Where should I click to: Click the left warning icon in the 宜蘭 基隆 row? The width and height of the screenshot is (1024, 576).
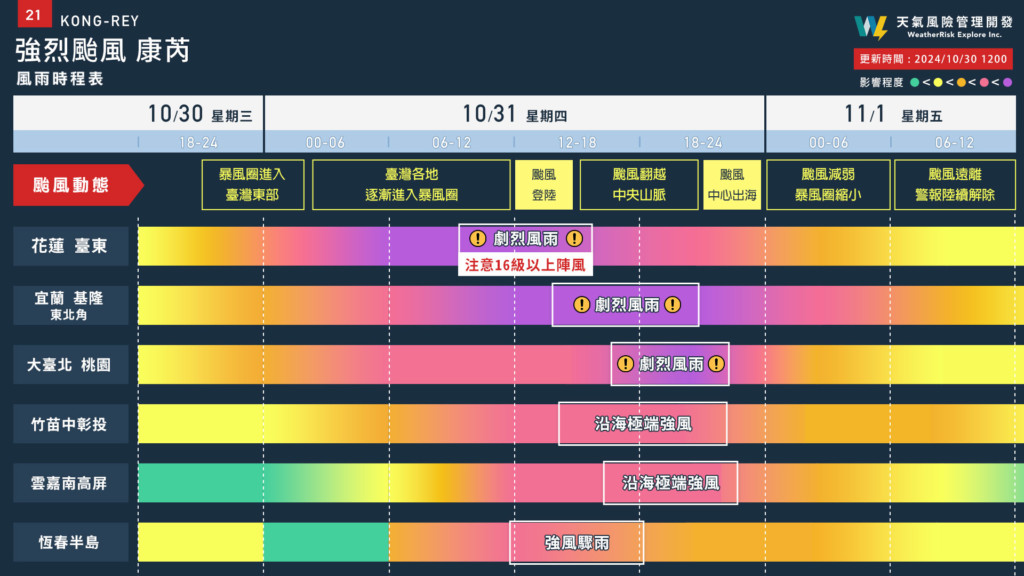point(581,305)
